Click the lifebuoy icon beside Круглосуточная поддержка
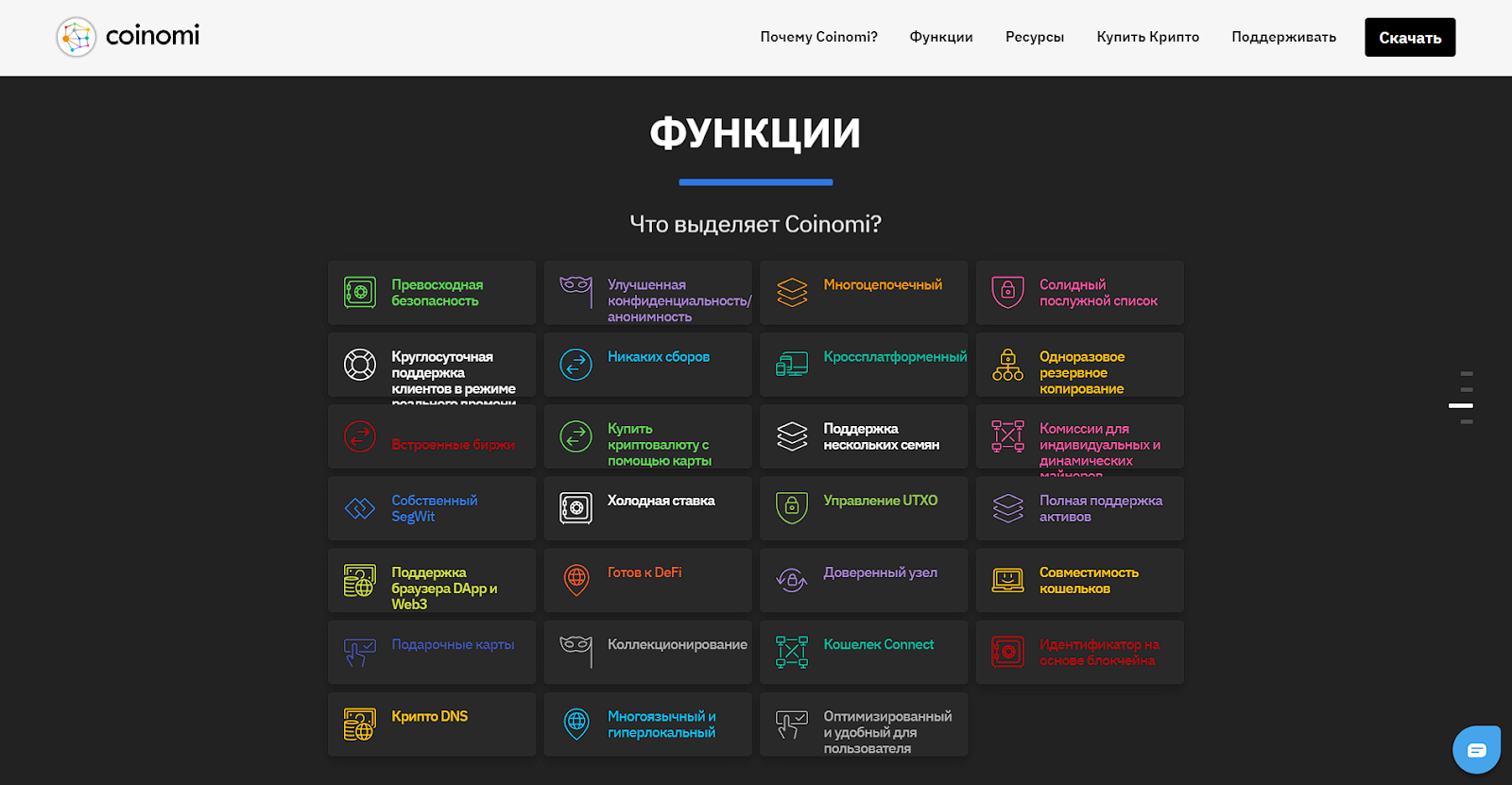Viewport: 1512px width, 785px height. point(360,365)
